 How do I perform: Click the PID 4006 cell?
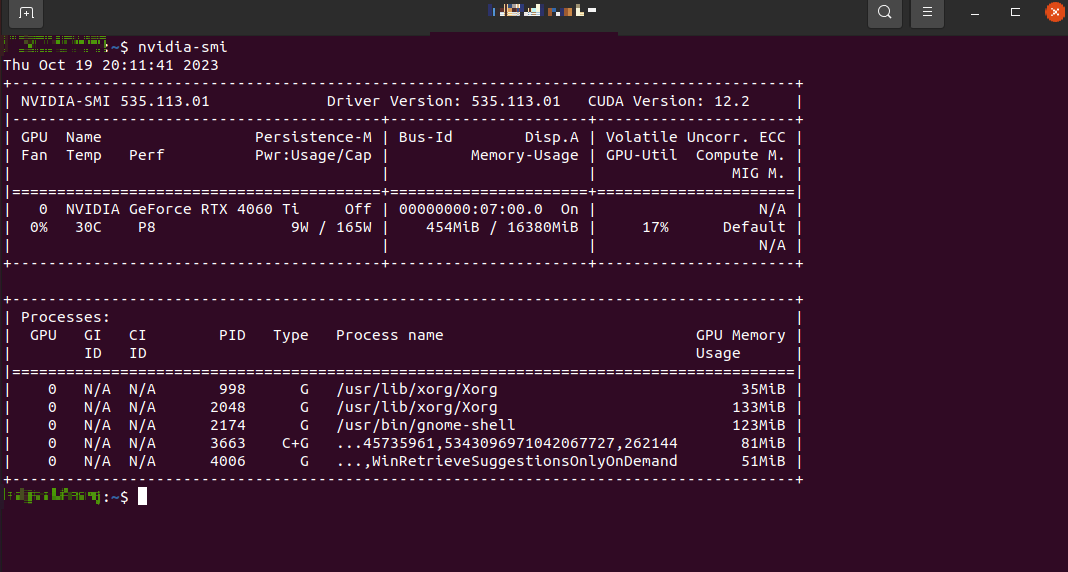227,462
